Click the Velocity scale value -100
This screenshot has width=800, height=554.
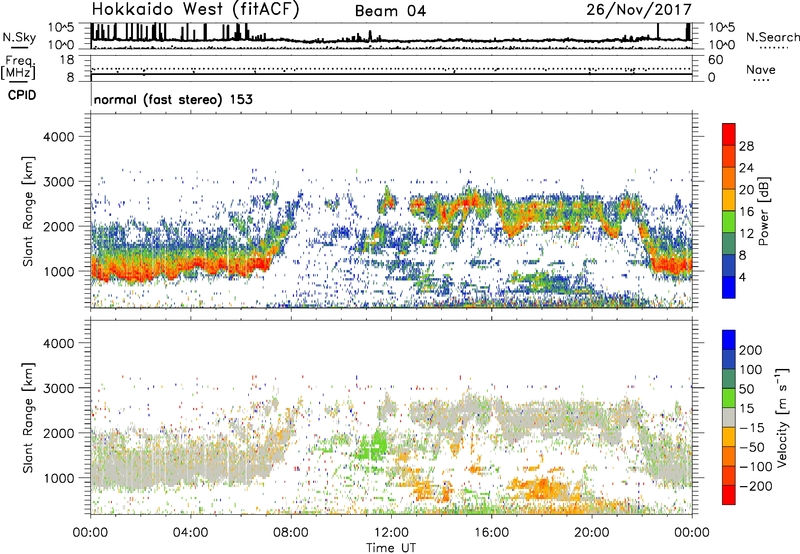756,467
